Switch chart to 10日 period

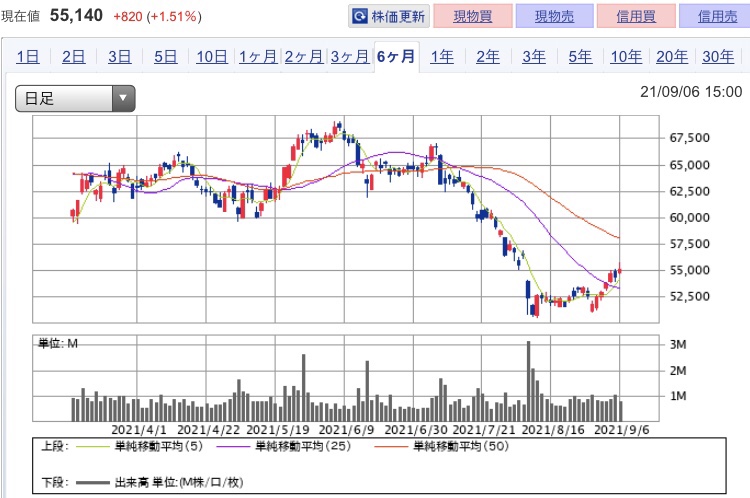(x=212, y=57)
